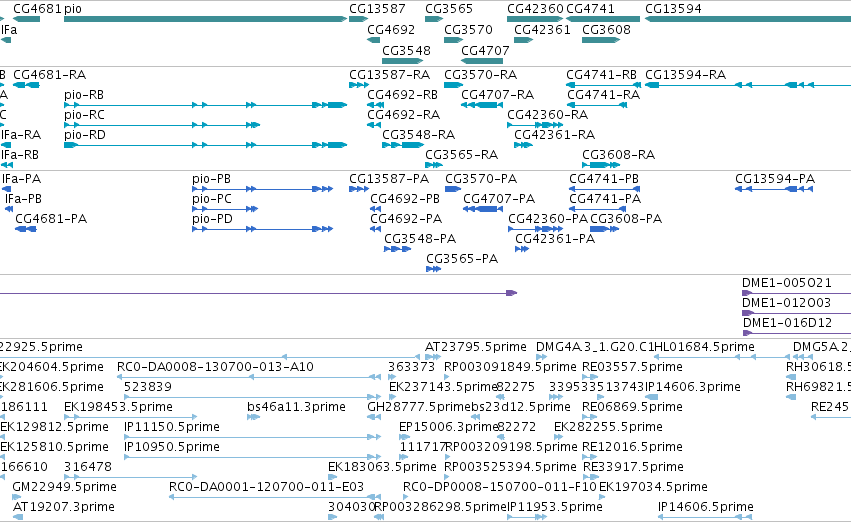The image size is (851, 522).
Task: Click the CG4707-RA transcript label
Action: click(498, 94)
